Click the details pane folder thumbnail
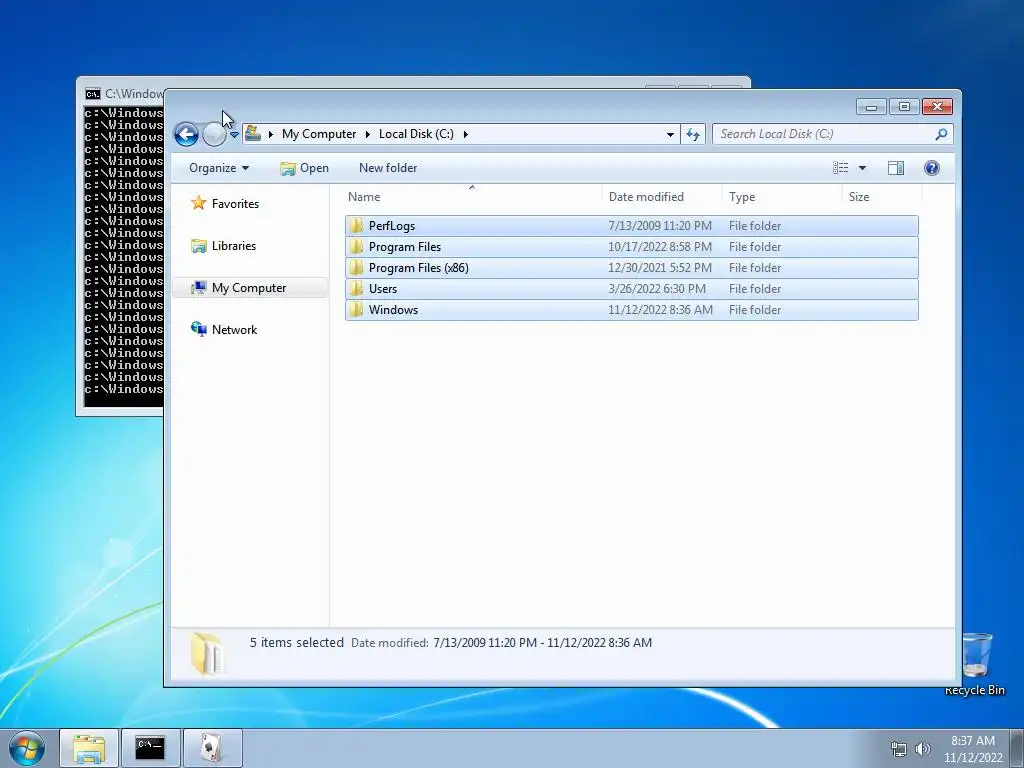Image resolution: width=1024 pixels, height=768 pixels. click(x=208, y=653)
